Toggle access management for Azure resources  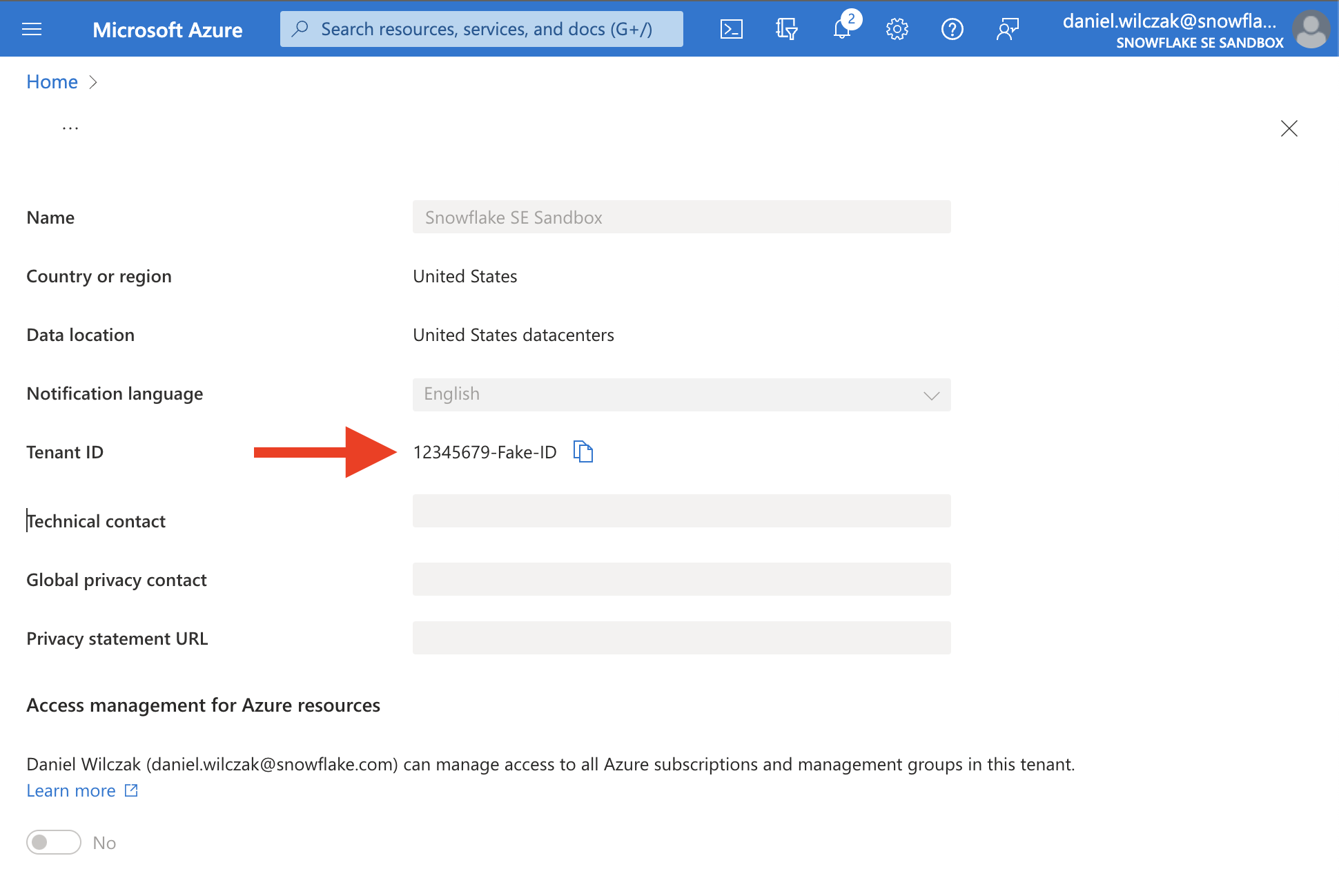54,842
